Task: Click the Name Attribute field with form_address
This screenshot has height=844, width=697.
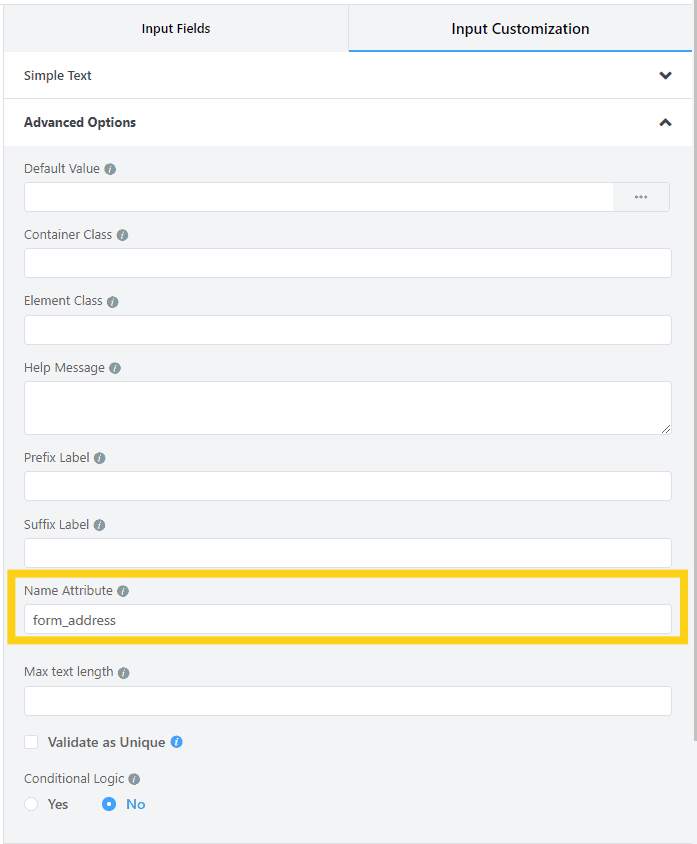Action: pos(347,620)
